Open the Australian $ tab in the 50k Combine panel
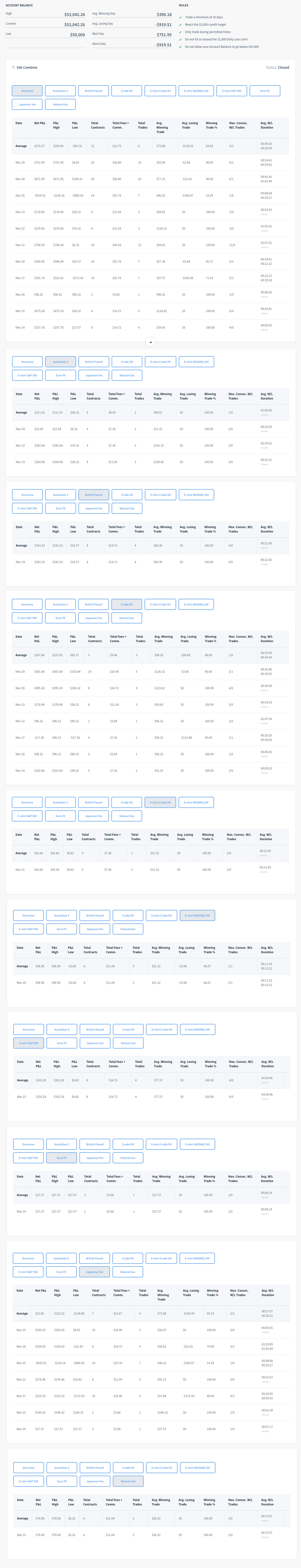 pyautogui.click(x=60, y=91)
